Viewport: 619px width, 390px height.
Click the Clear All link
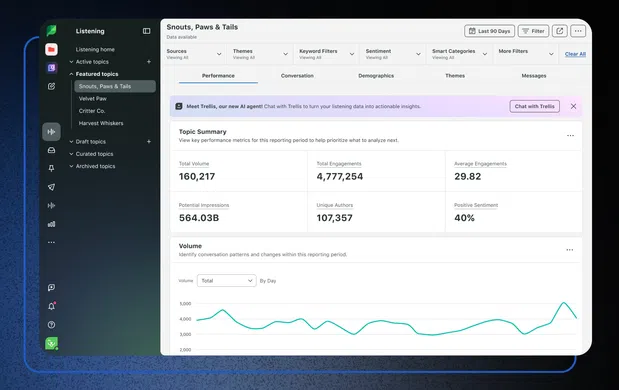click(575, 54)
